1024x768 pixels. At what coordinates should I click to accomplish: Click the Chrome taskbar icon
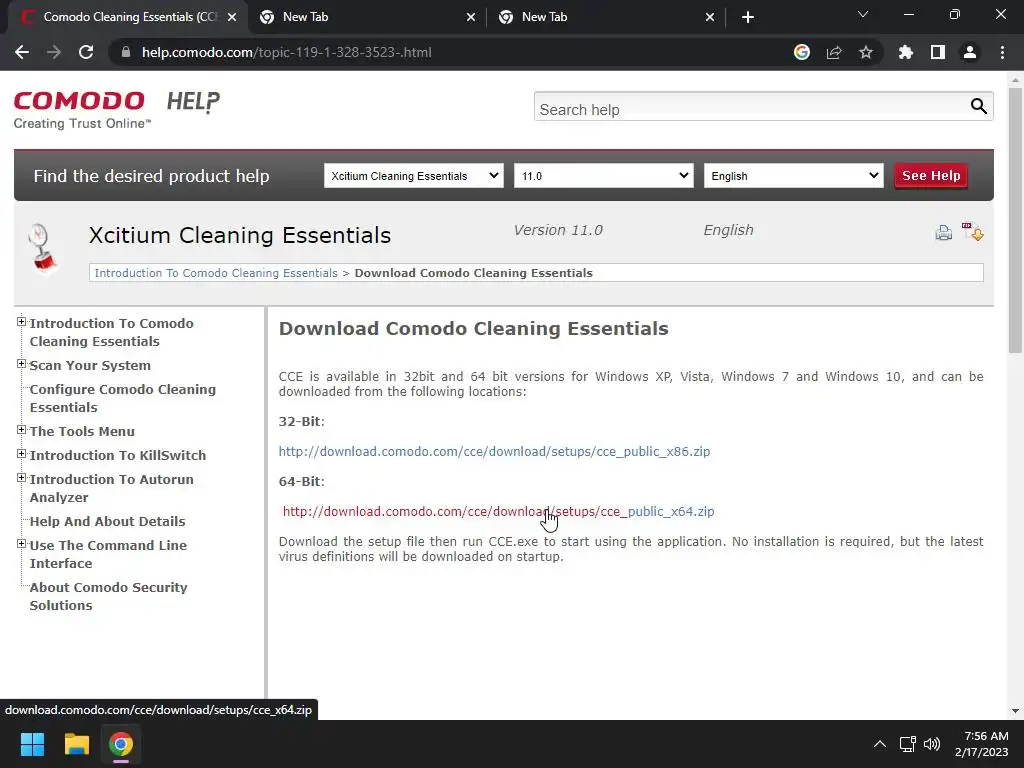pos(121,744)
